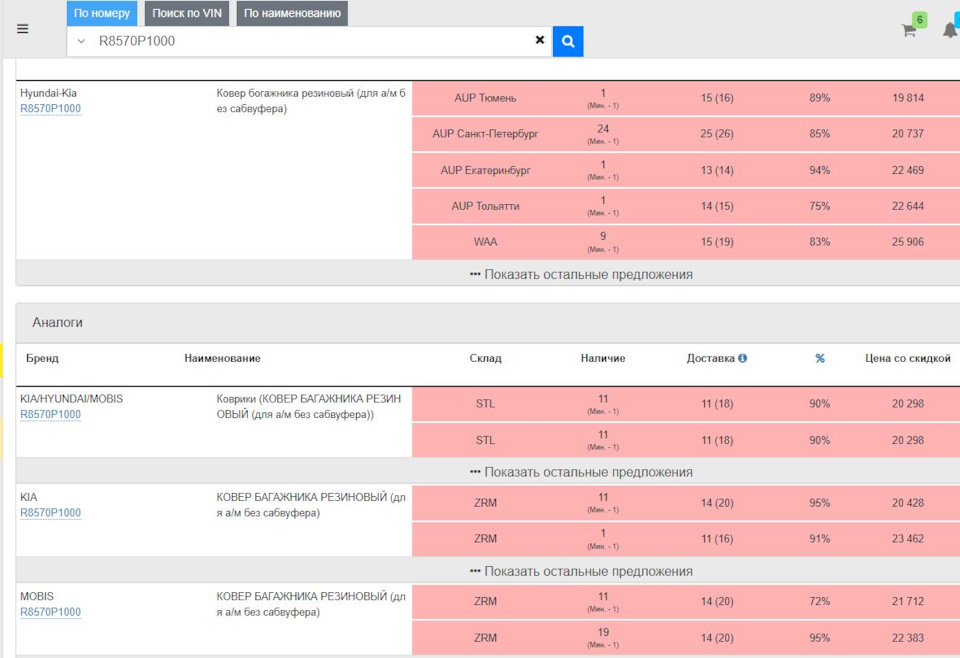Clear the search field with the X
Image resolution: width=960 pixels, height=658 pixels.
[x=539, y=40]
